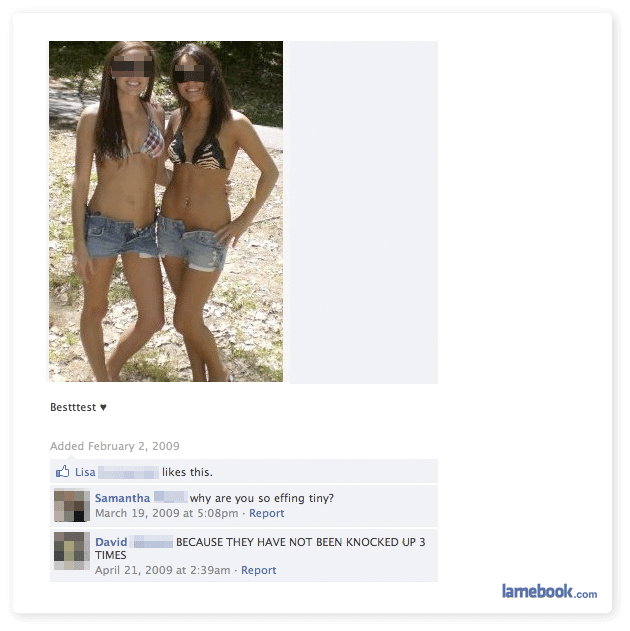This screenshot has width=630, height=631.
Task: Click the 'likes this' text
Action: [187, 472]
